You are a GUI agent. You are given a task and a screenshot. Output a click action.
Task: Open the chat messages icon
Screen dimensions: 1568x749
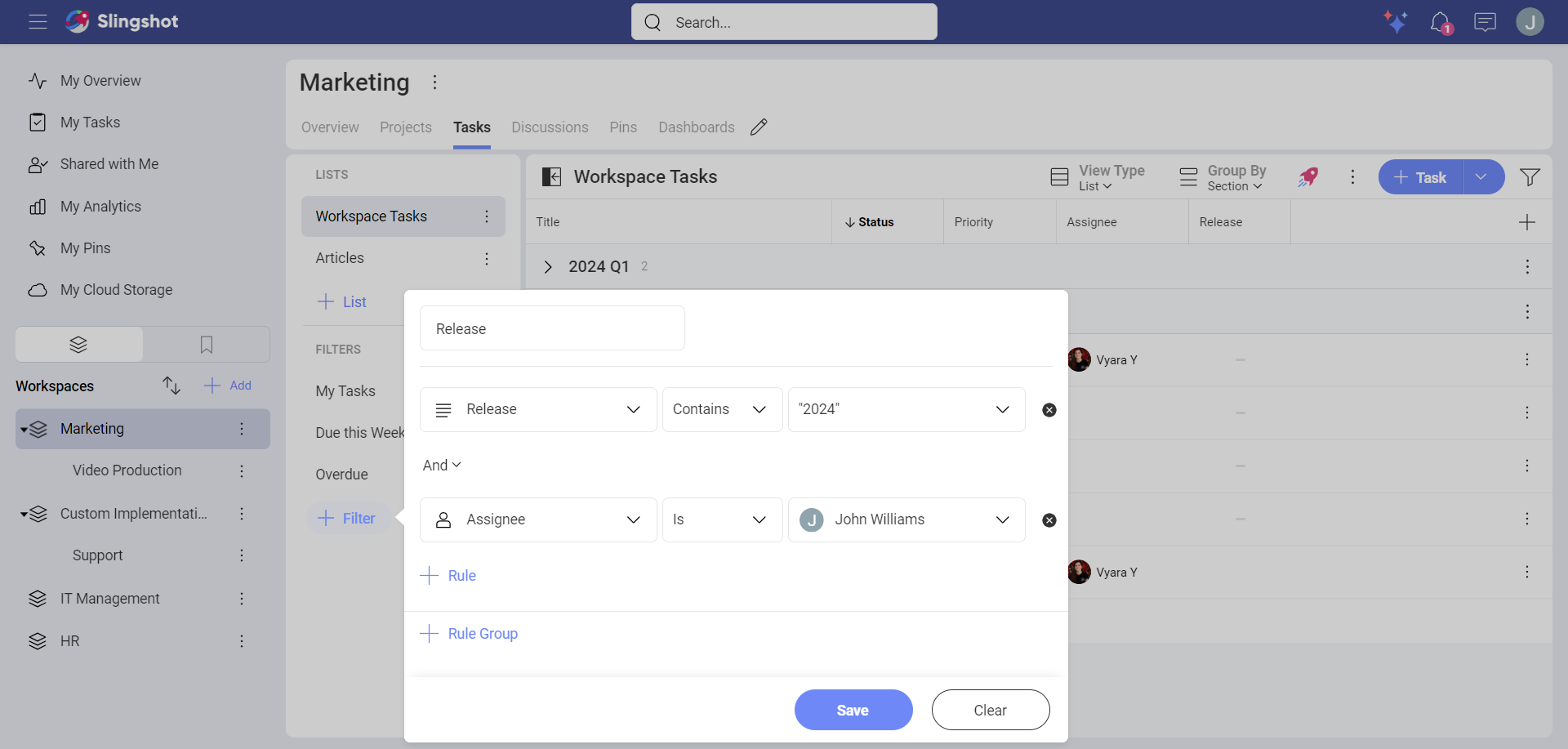point(1485,22)
